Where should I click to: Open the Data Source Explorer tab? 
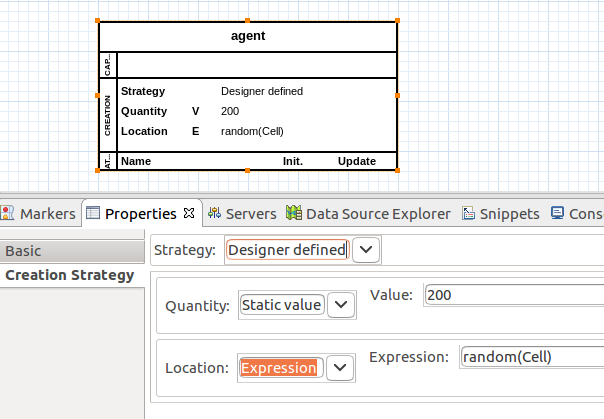pos(368,214)
